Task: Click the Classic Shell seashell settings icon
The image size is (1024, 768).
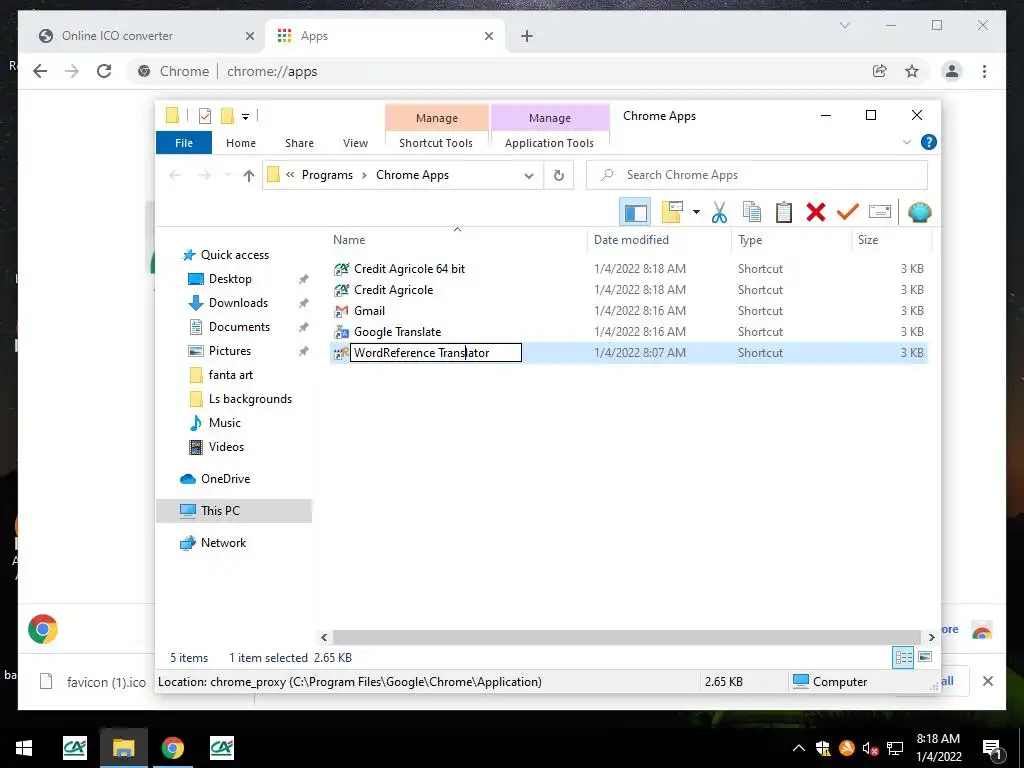Action: coord(920,212)
